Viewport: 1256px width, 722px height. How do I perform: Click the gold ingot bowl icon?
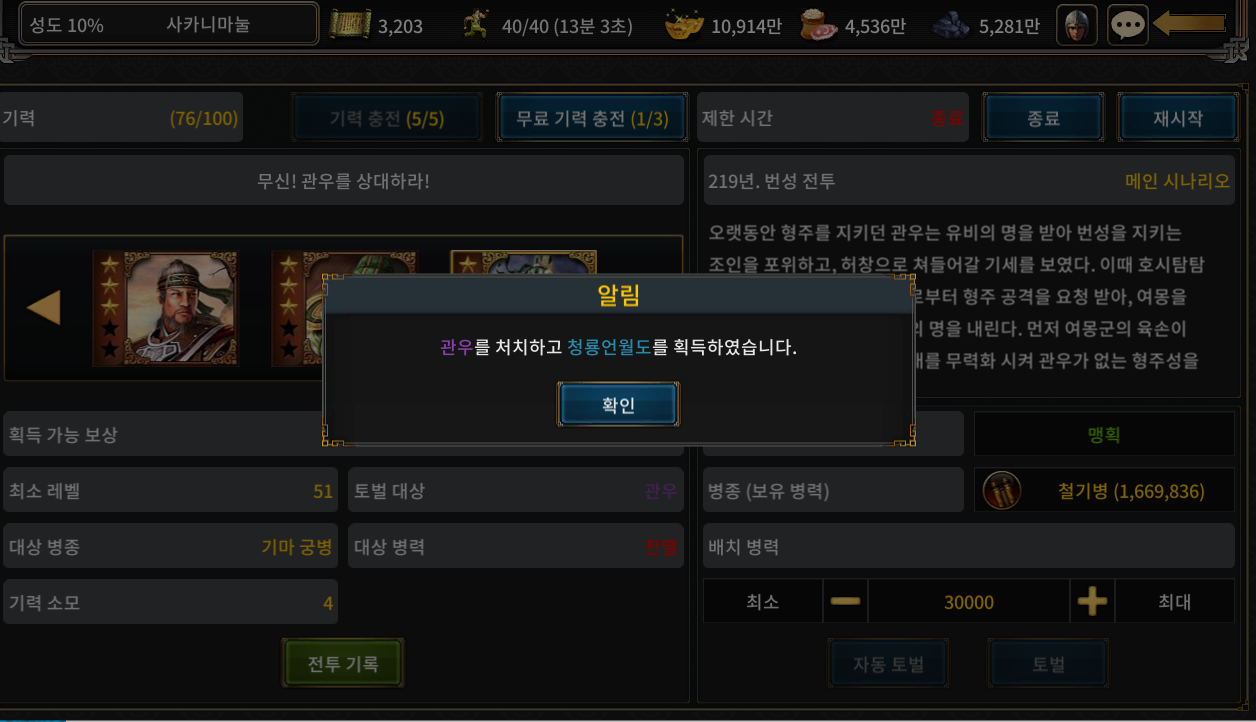(686, 25)
